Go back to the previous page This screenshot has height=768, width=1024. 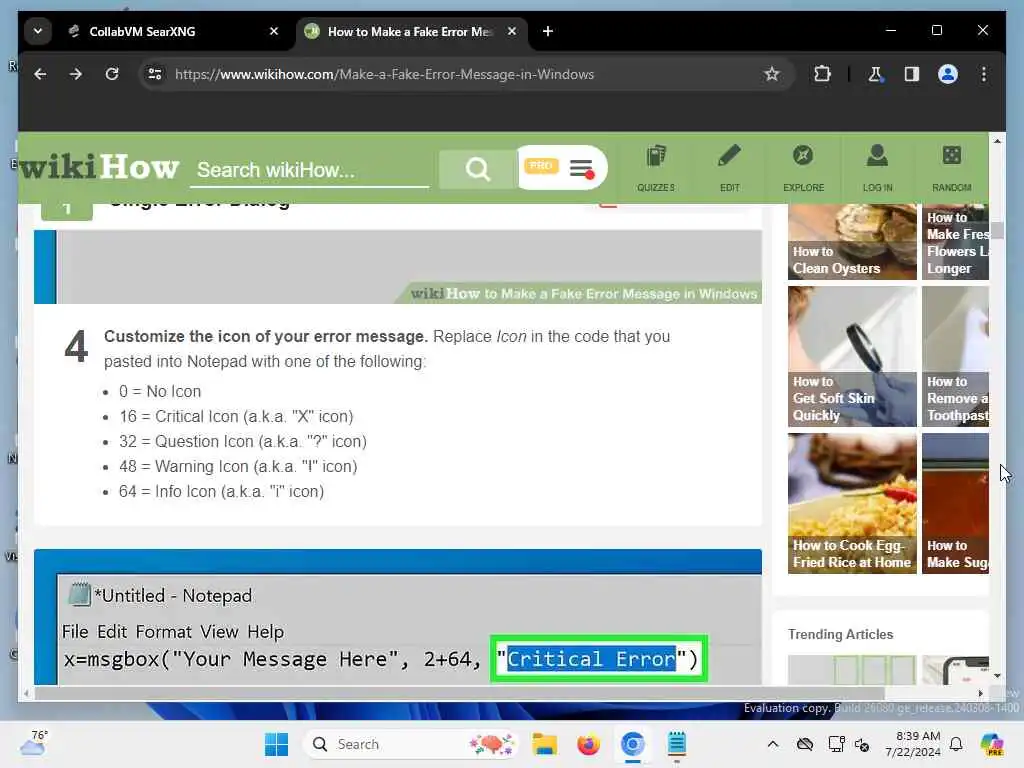point(40,74)
